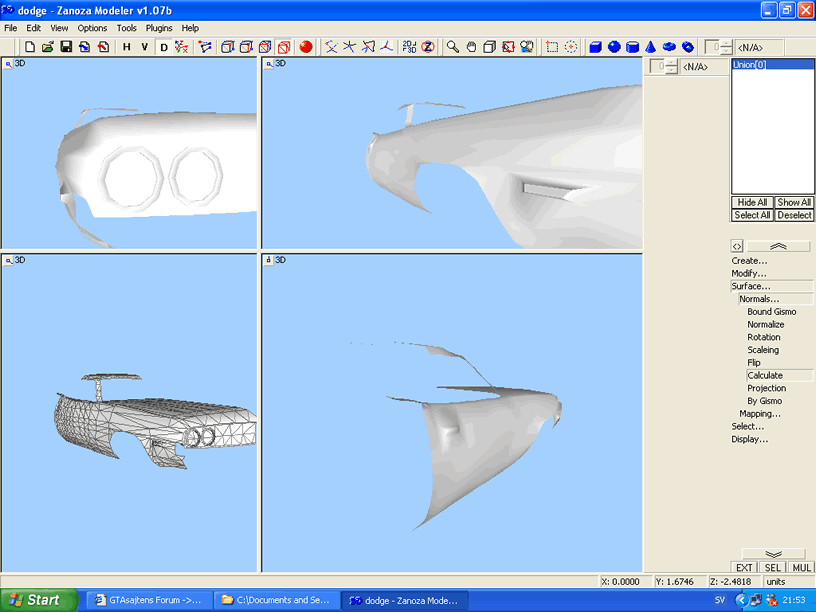This screenshot has width=816, height=612.
Task: Click the red sphere toolbar icon
Action: point(306,47)
